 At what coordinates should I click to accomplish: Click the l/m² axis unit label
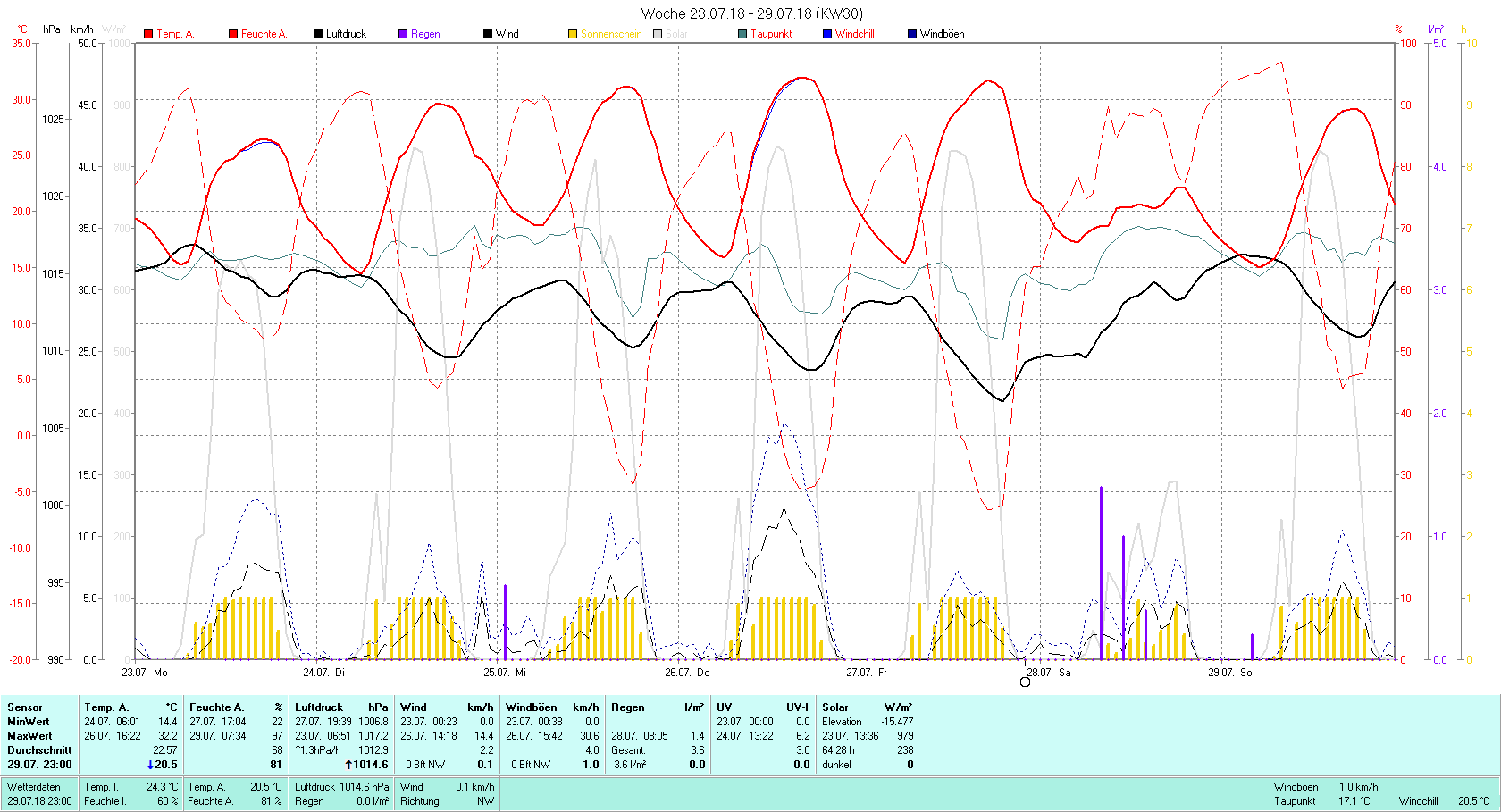pos(1436,29)
